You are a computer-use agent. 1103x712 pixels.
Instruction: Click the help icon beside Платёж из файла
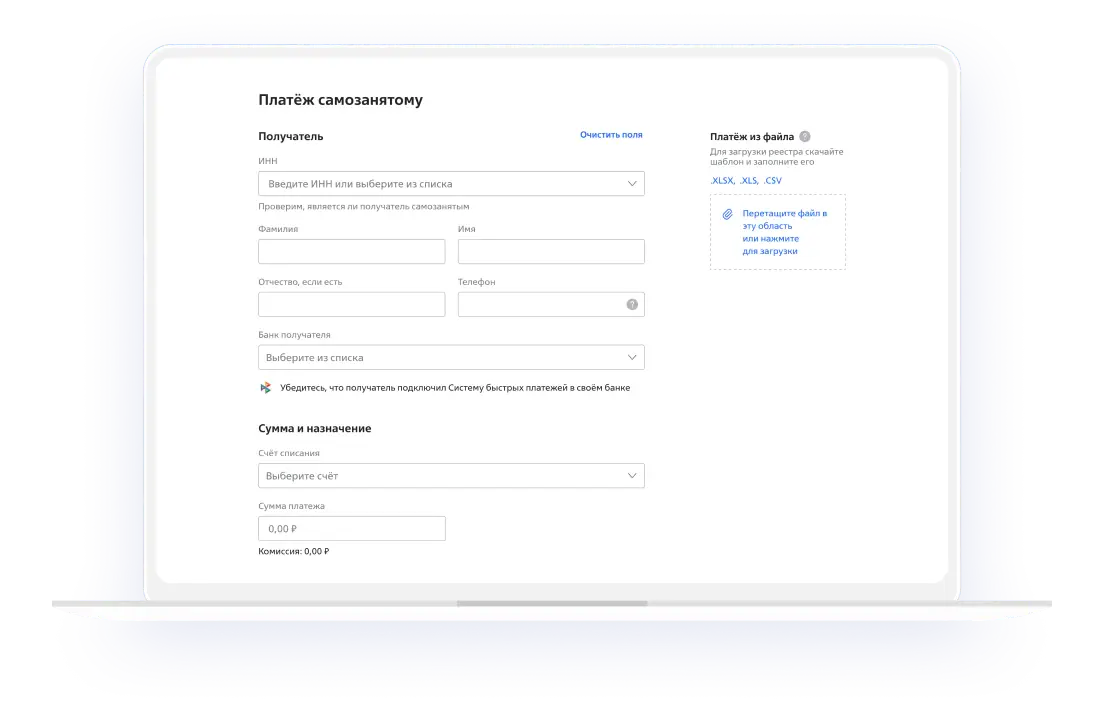[x=805, y=137]
